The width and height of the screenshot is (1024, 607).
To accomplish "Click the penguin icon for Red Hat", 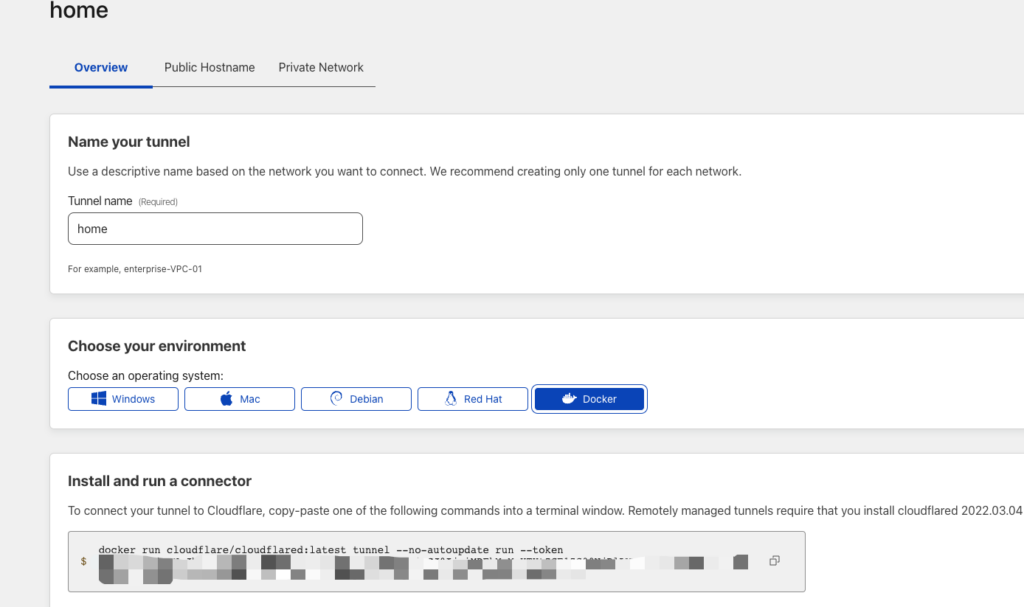I will 451,399.
